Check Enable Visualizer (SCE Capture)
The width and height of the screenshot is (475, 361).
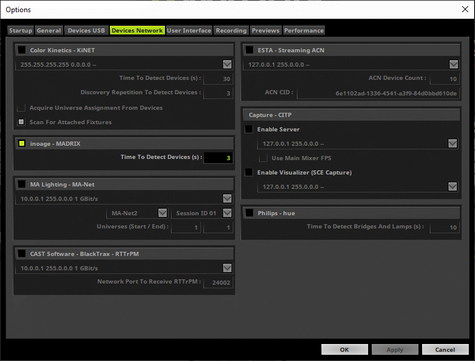pyautogui.click(x=249, y=172)
